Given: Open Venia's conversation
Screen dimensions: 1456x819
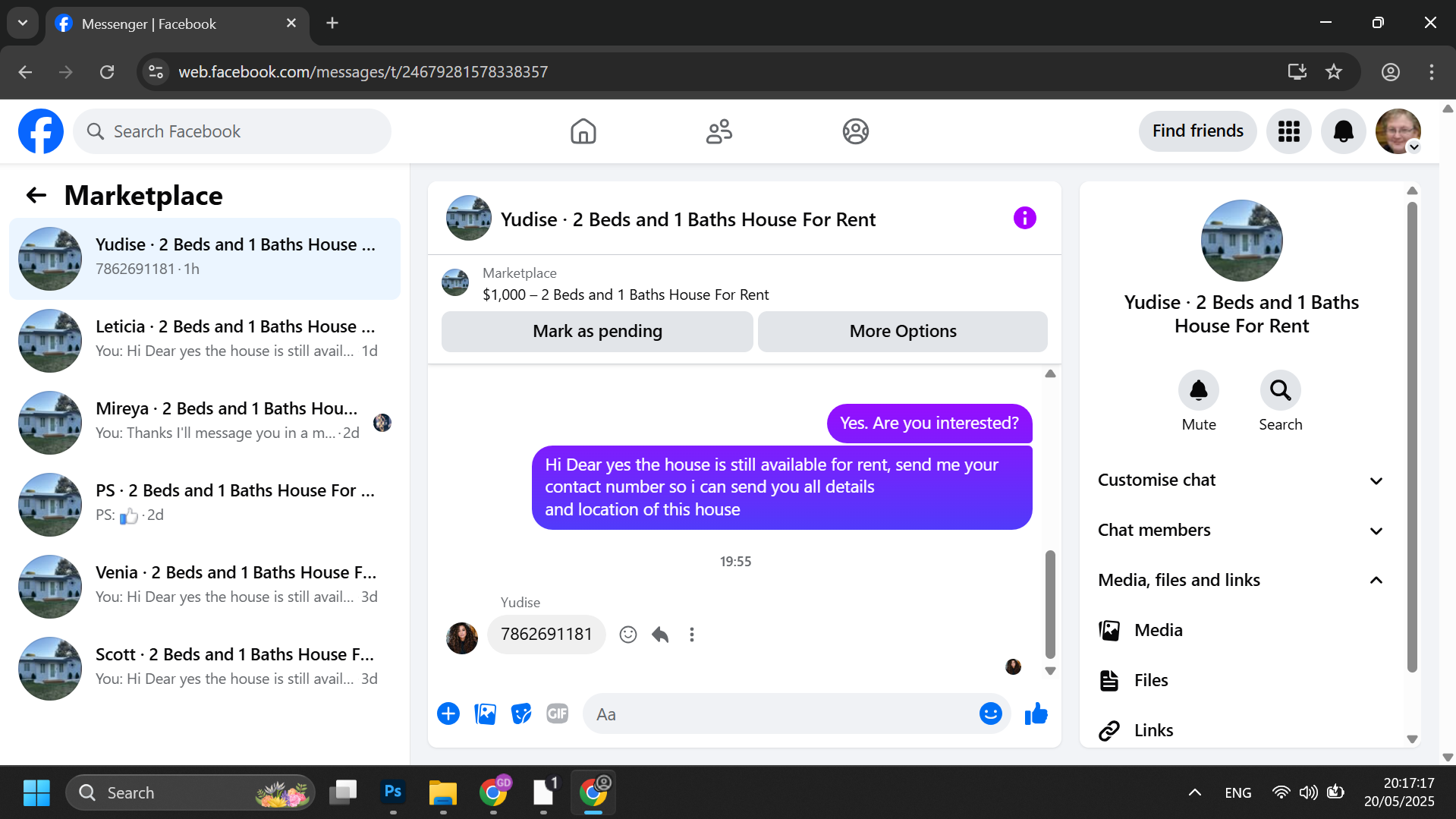Looking at the screenshot, I should click(x=205, y=587).
